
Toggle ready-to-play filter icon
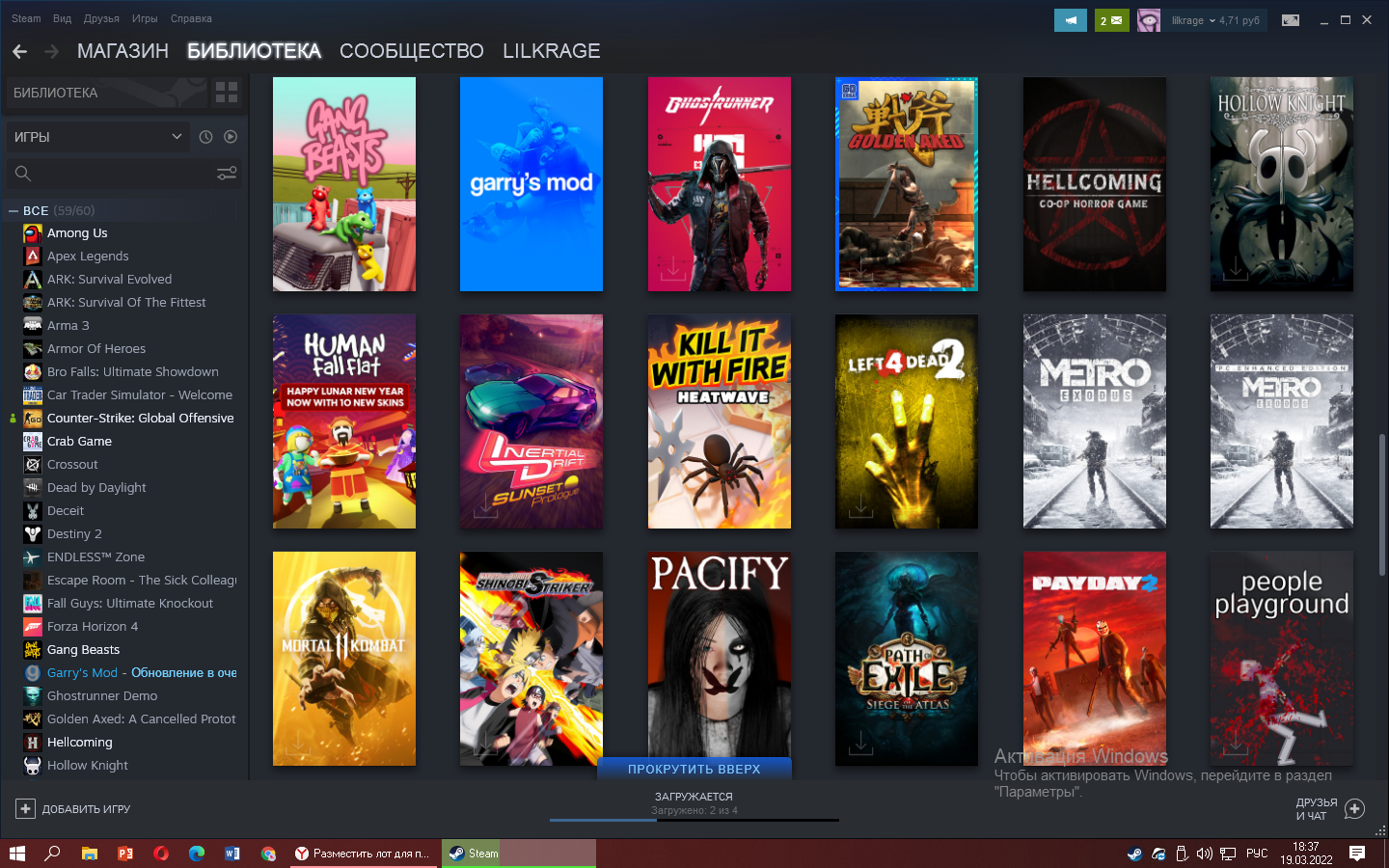pyautogui.click(x=231, y=137)
